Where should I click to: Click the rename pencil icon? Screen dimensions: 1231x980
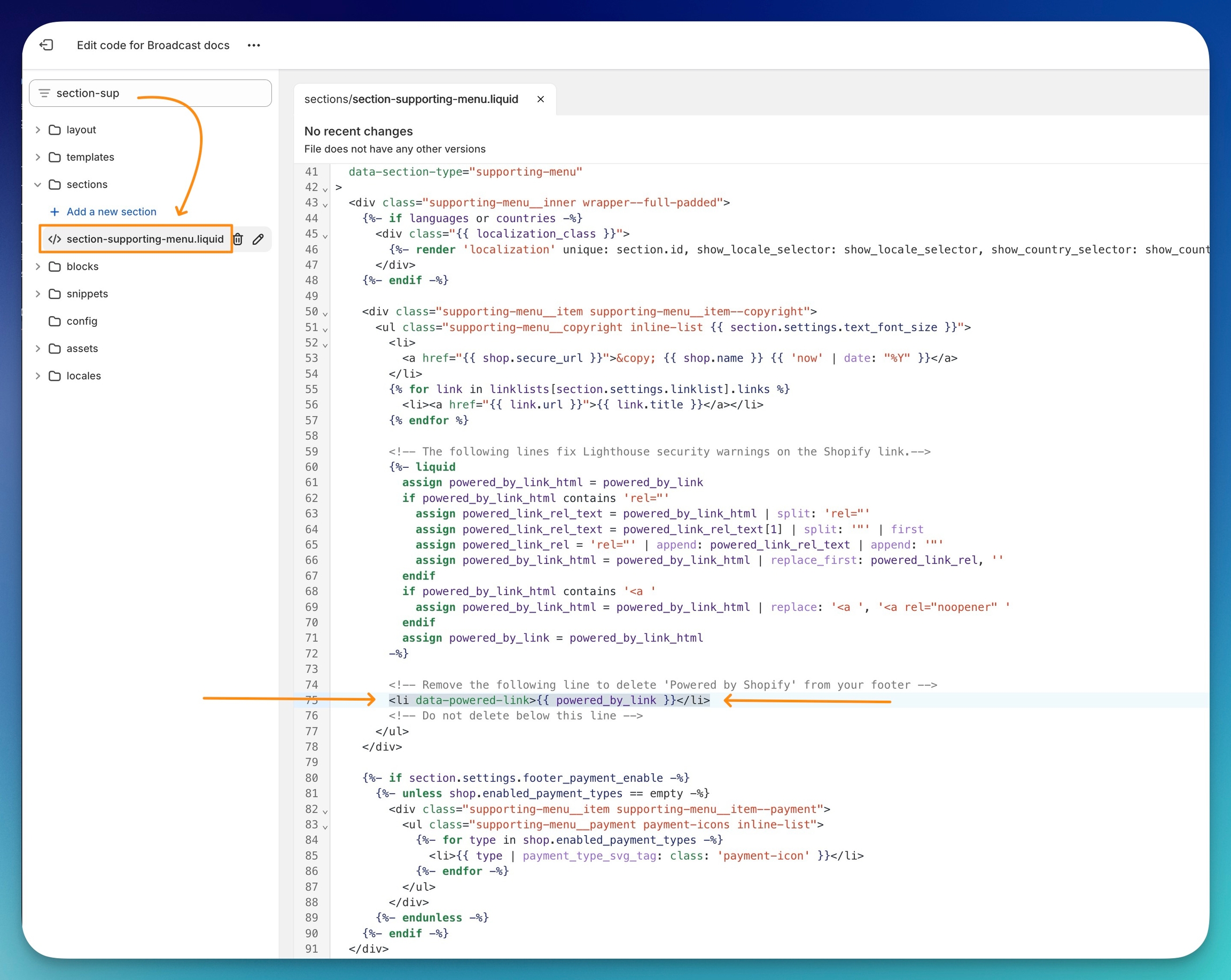(258, 239)
